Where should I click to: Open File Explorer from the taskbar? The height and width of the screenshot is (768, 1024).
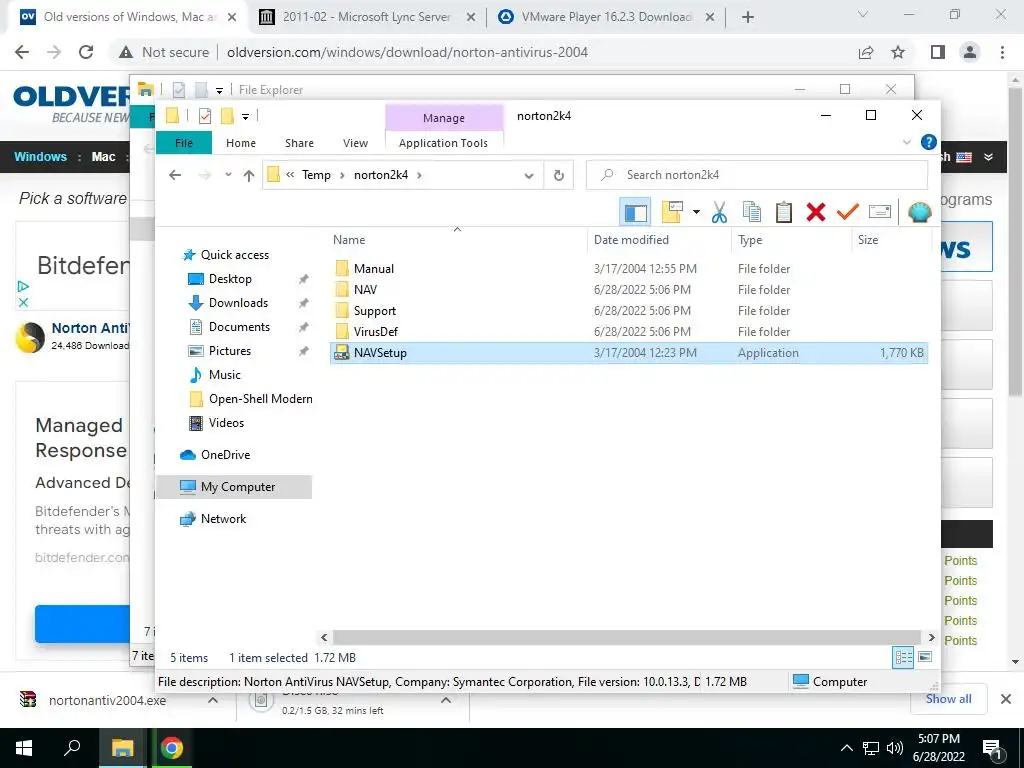(x=122, y=748)
